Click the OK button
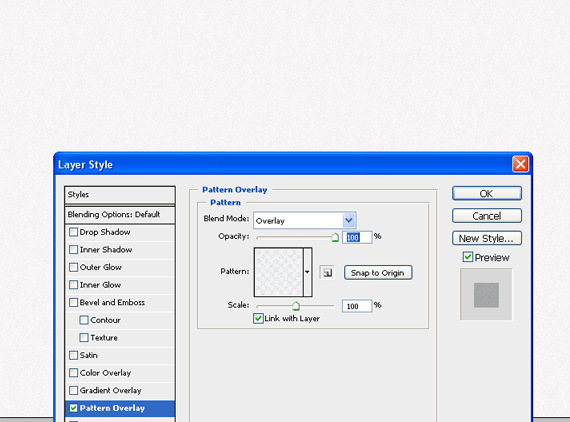 (x=487, y=193)
